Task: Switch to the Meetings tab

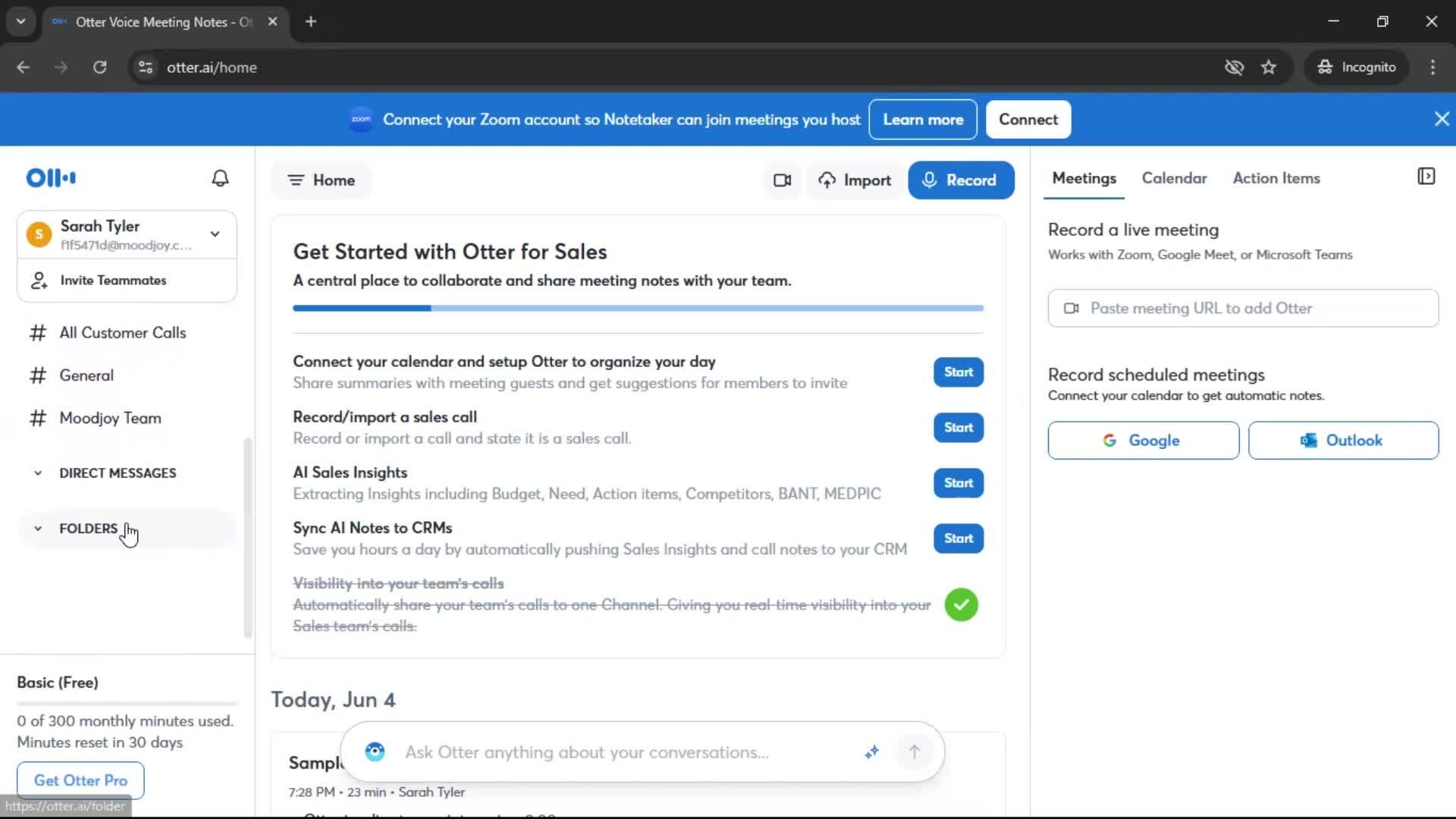Action: 1084,178
